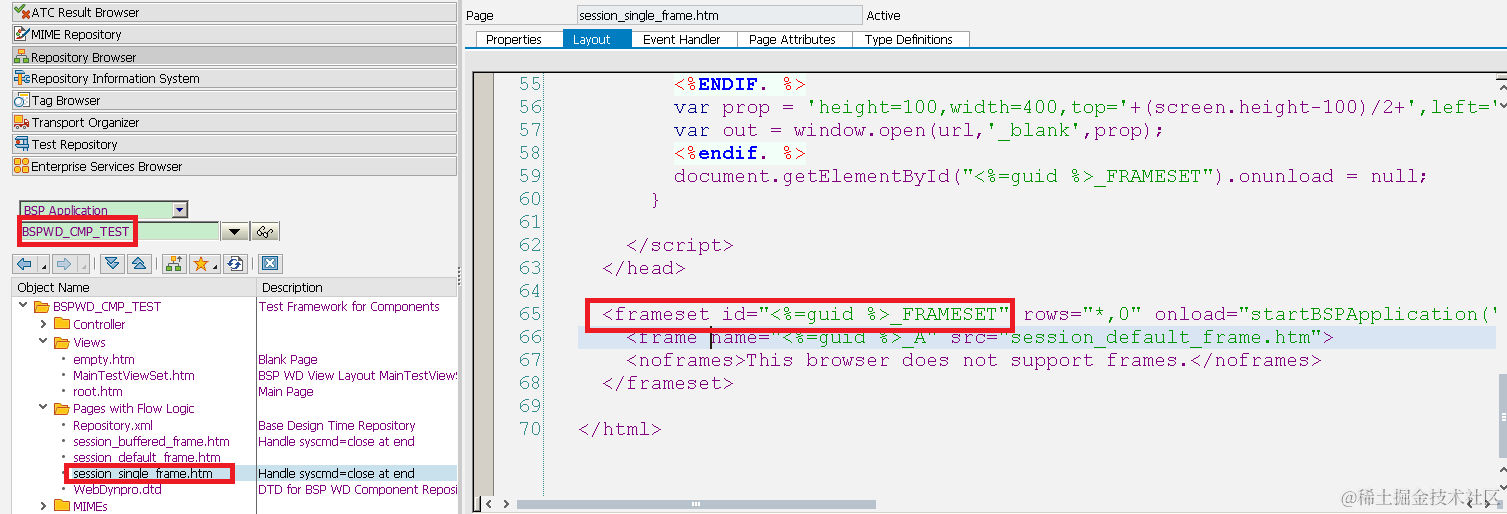Open the MIME Repository
The width and height of the screenshot is (1507, 514).
(234, 34)
